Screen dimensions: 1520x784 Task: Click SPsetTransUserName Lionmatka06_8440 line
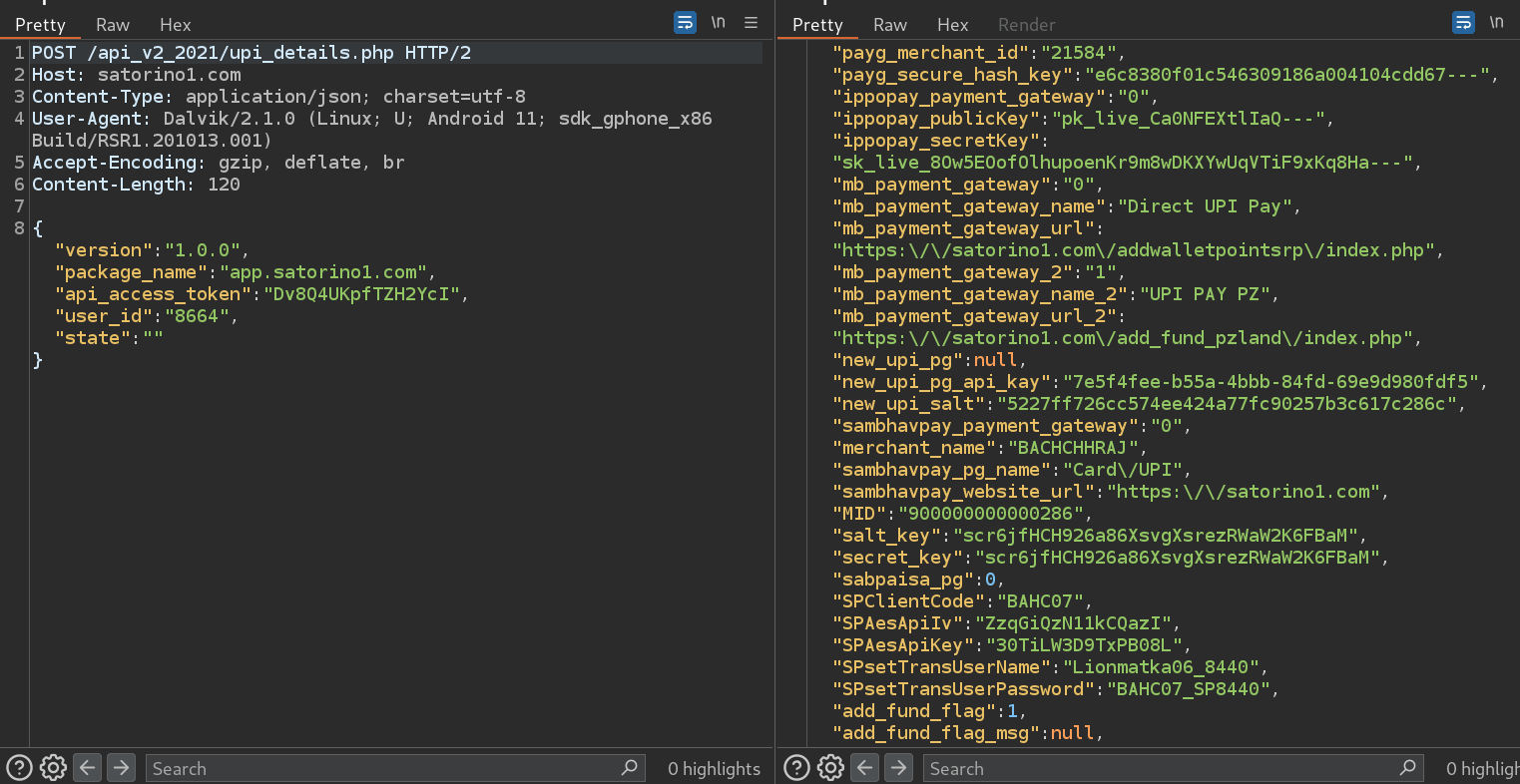click(1051, 667)
